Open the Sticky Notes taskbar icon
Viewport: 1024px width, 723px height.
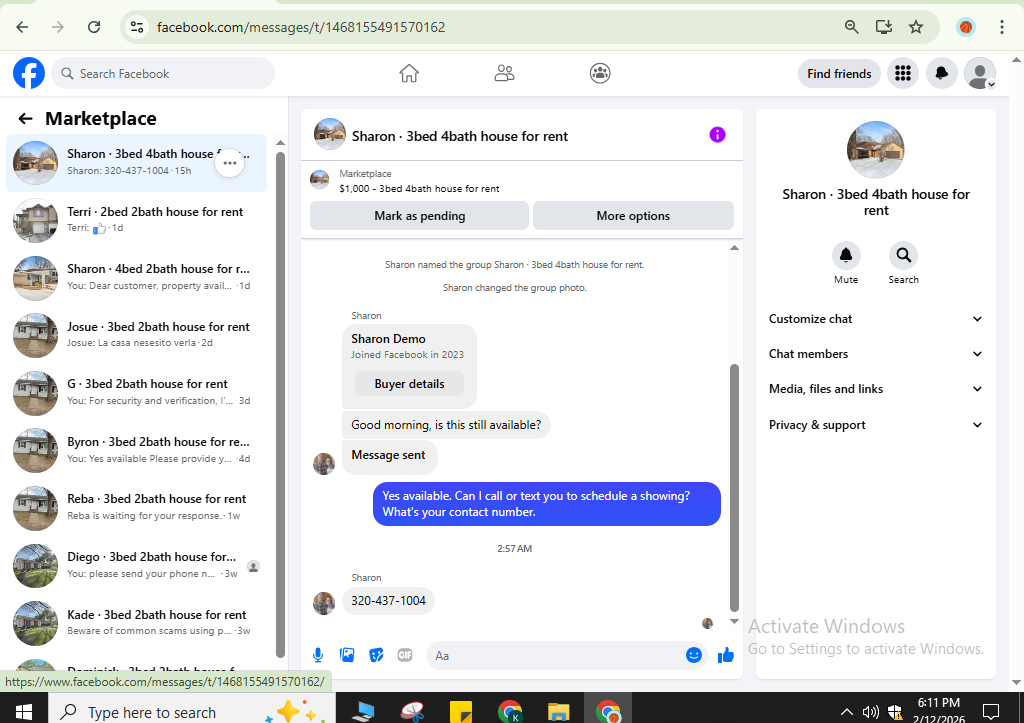pos(461,711)
